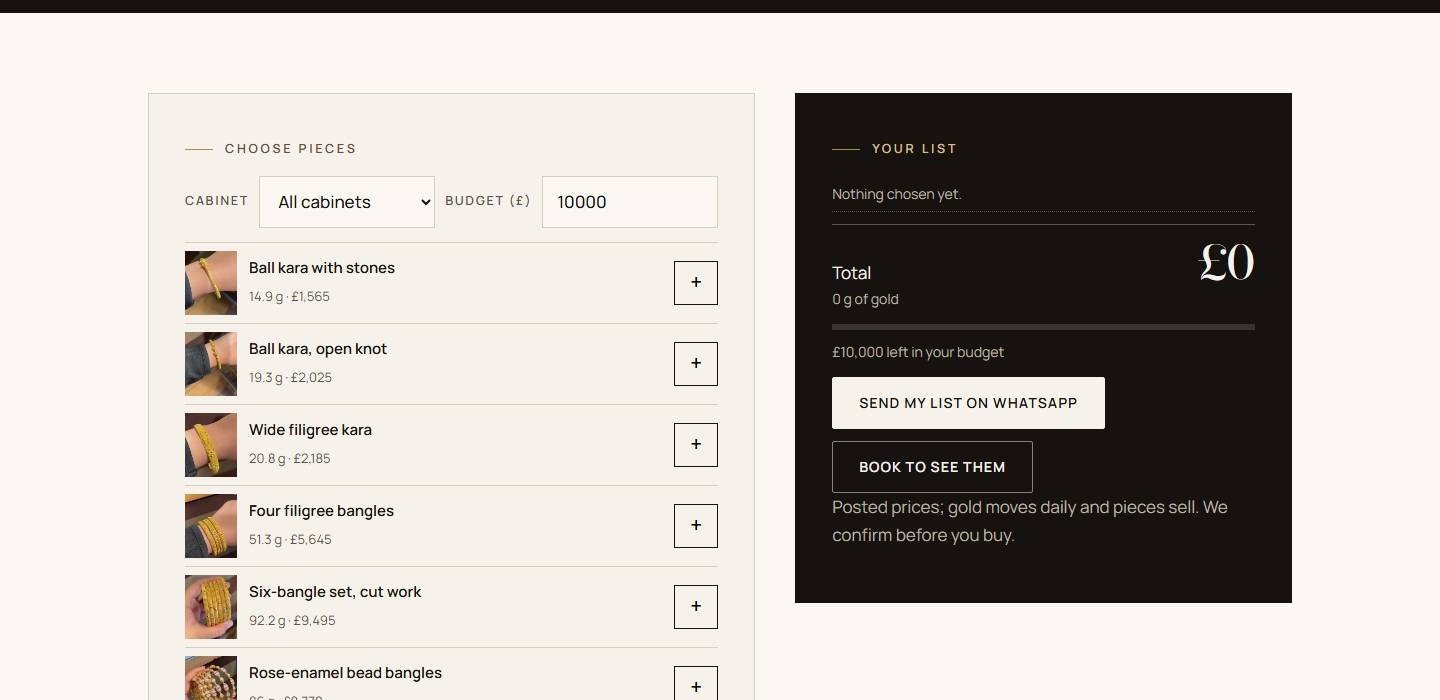Add Six-bangle set, cut work
Image resolution: width=1440 pixels, height=700 pixels.
(x=696, y=607)
